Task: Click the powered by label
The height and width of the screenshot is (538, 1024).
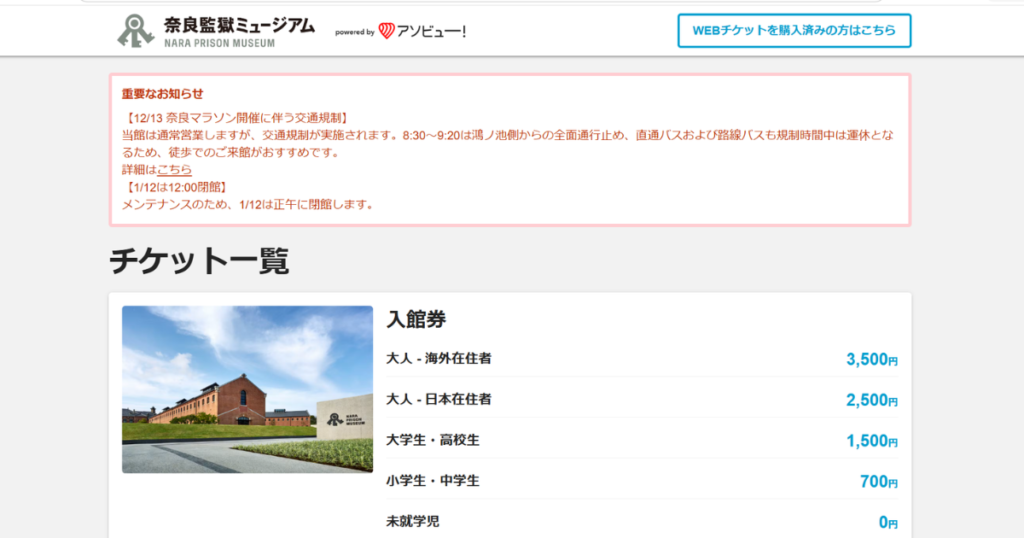Action: [355, 32]
